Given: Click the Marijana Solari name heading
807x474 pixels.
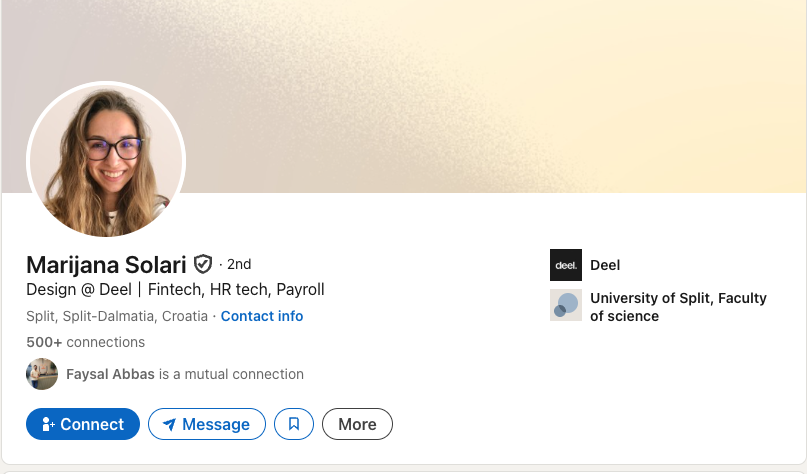Looking at the screenshot, I should pos(106,265).
